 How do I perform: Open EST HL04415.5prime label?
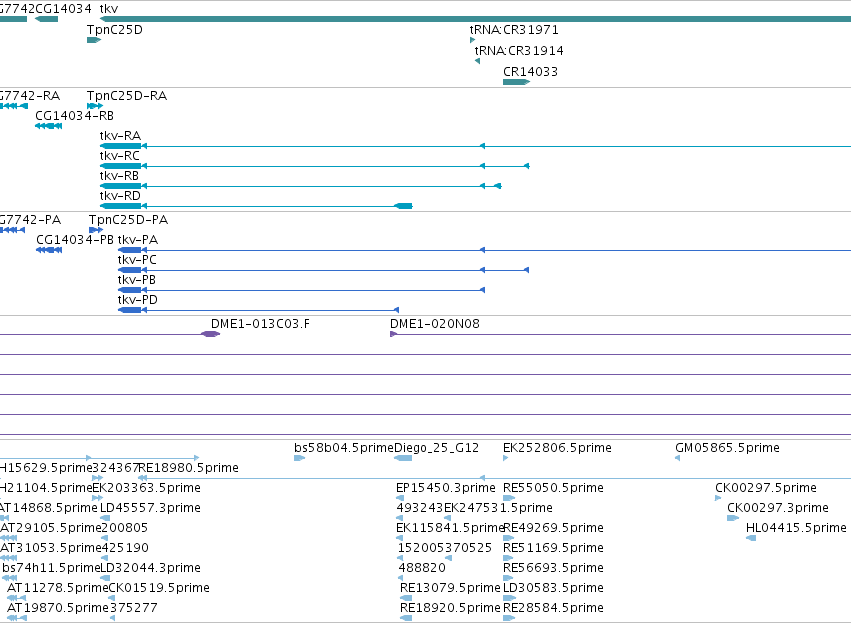point(796,528)
